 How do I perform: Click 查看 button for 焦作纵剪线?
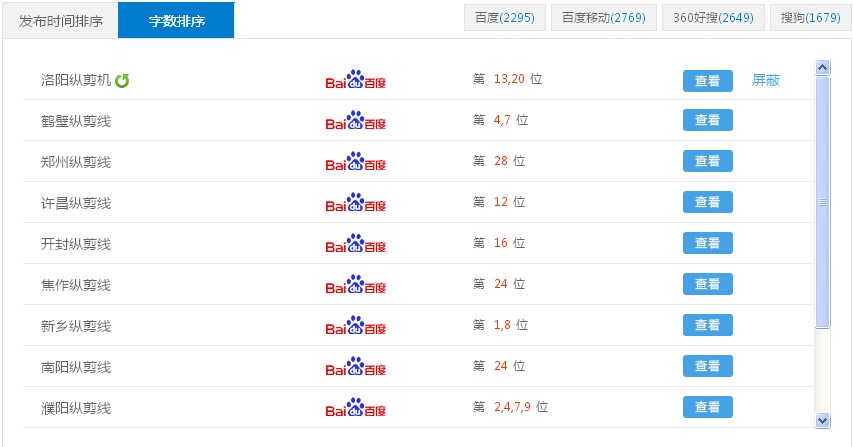tap(708, 284)
